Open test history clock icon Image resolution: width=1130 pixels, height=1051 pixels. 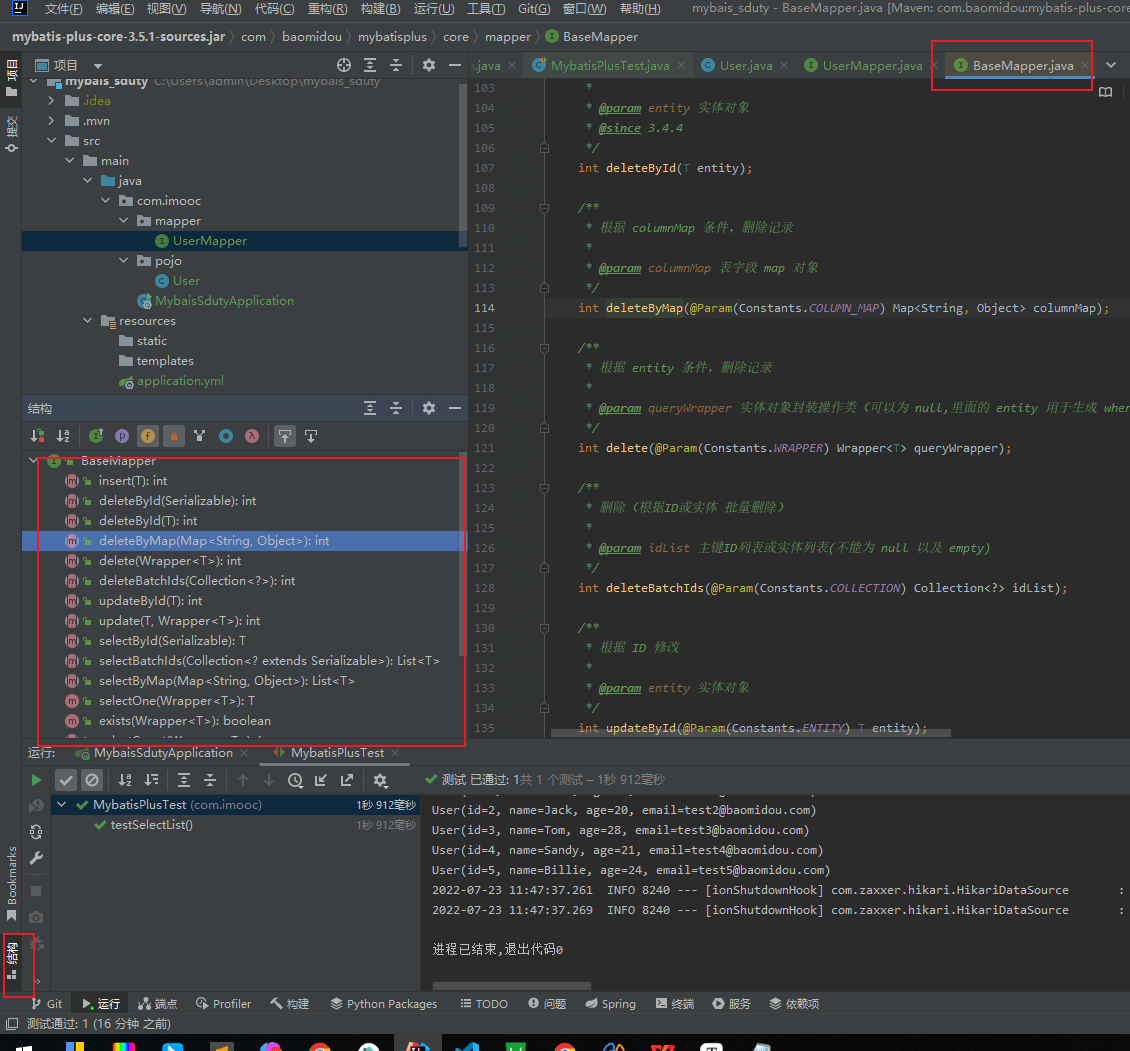pos(295,780)
